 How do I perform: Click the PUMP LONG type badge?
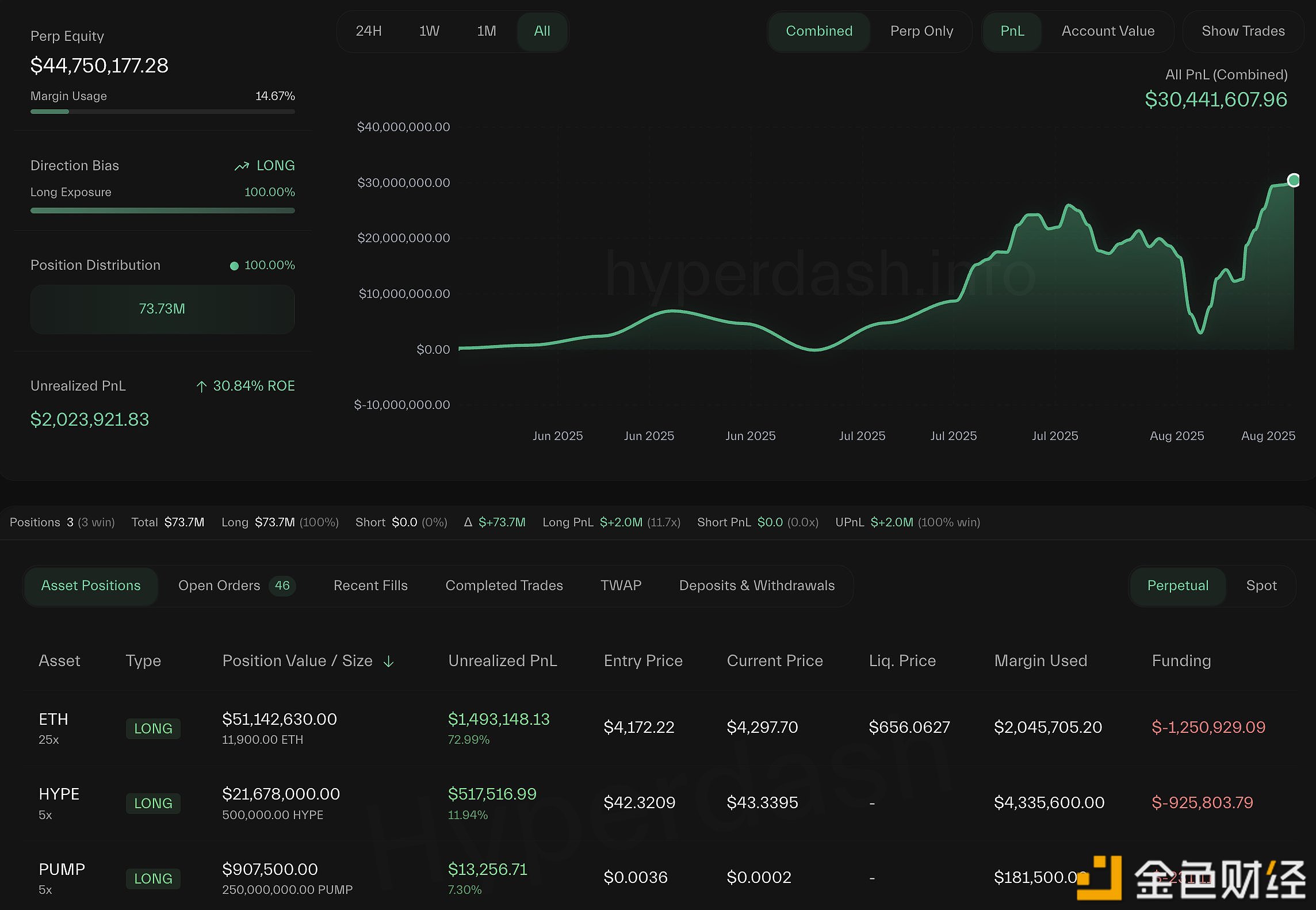[x=153, y=878]
